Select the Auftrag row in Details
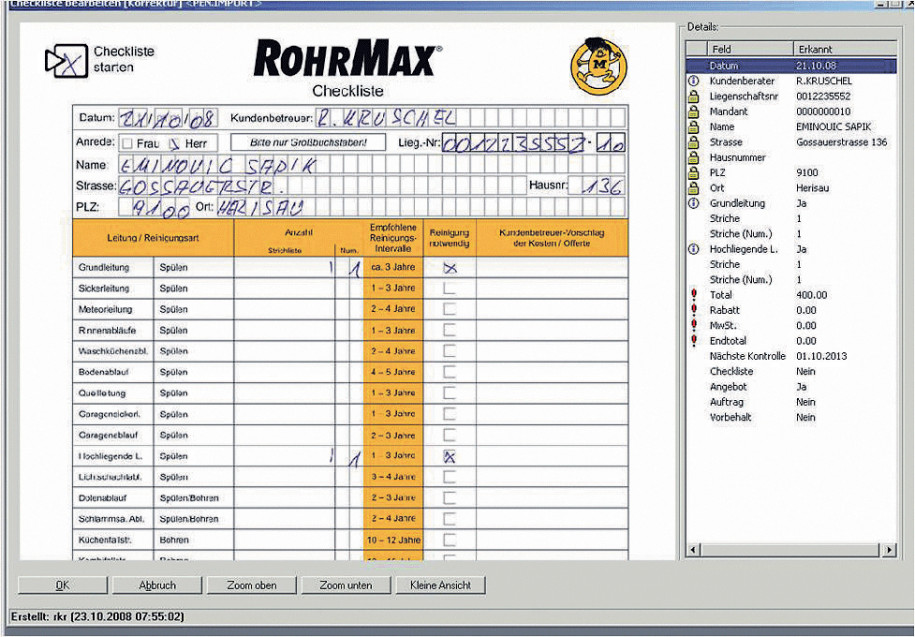This screenshot has height=637, width=915. [791, 402]
